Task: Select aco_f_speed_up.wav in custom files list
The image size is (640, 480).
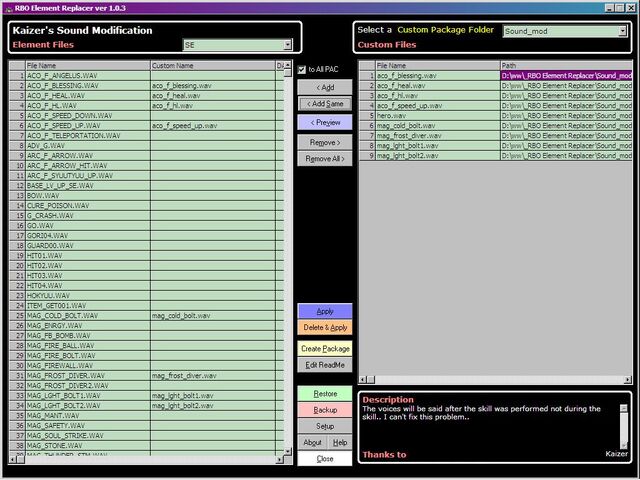Action: pyautogui.click(x=496, y=106)
